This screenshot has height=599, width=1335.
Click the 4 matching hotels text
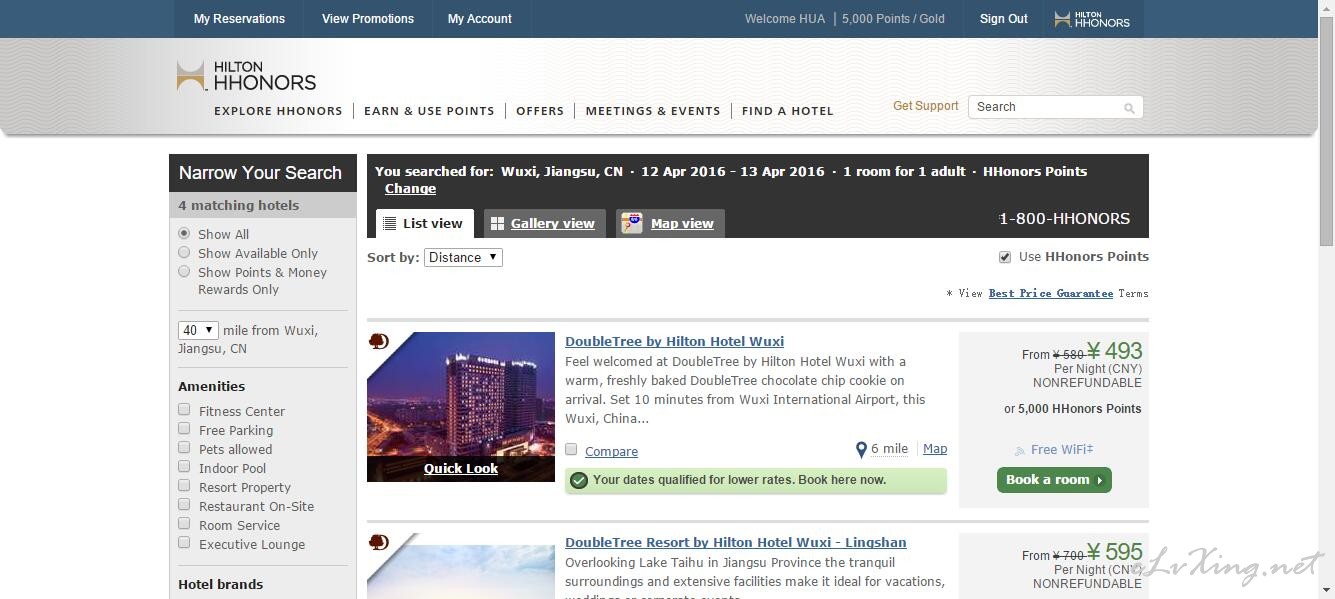239,206
